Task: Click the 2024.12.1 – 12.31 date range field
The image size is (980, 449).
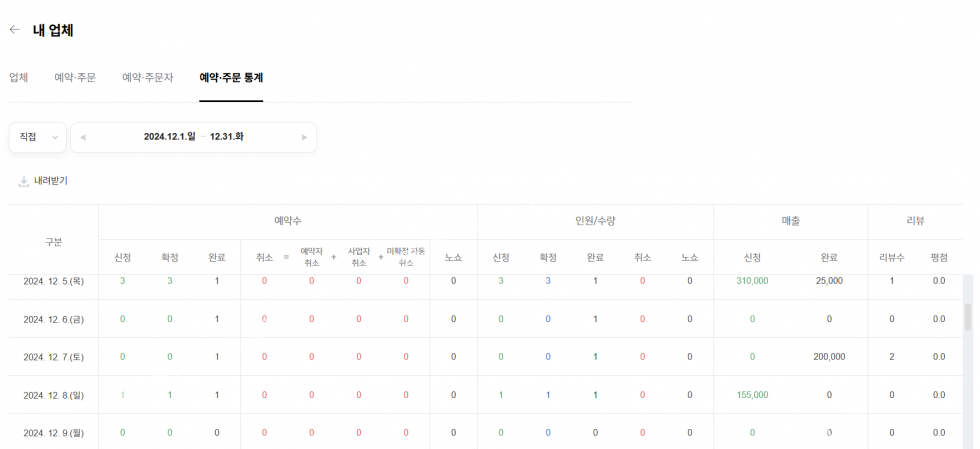Action: click(193, 137)
